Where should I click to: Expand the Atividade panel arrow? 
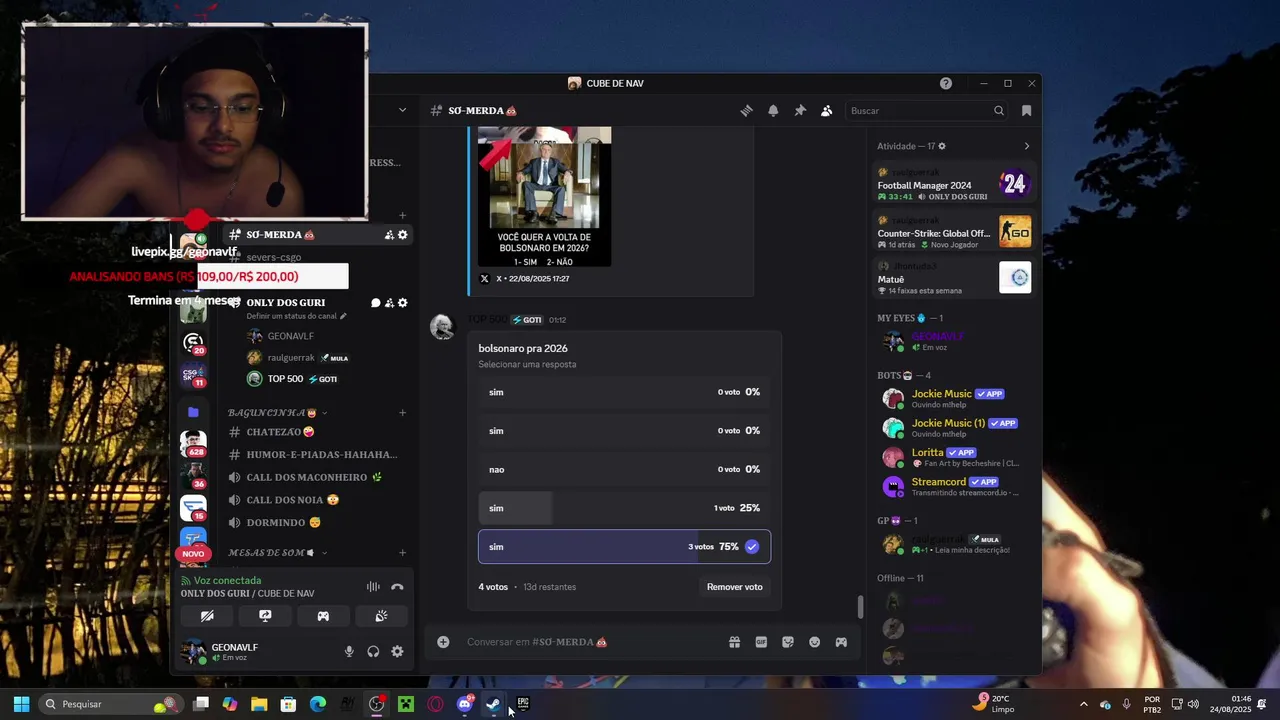point(1026,146)
